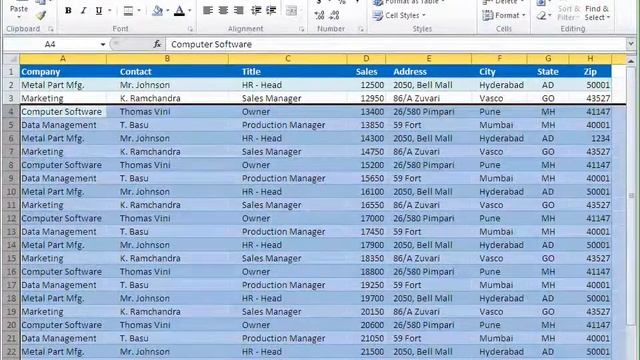Click formula bar containing Computer Software

click(x=396, y=44)
